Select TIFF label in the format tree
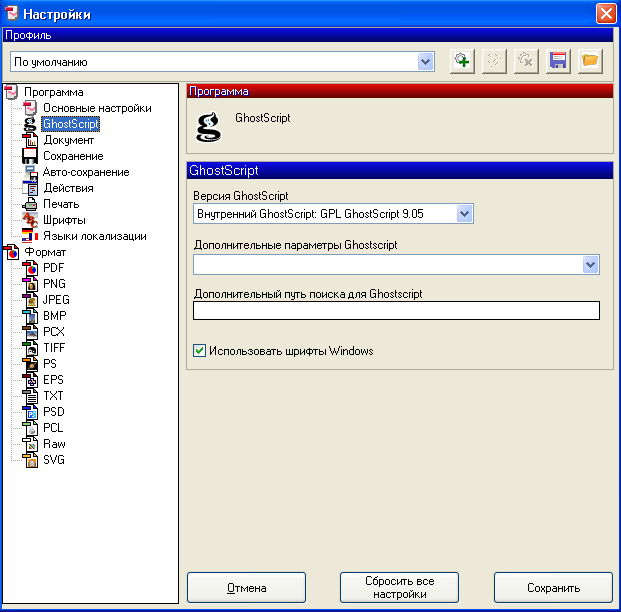The image size is (621, 612). (x=54, y=348)
